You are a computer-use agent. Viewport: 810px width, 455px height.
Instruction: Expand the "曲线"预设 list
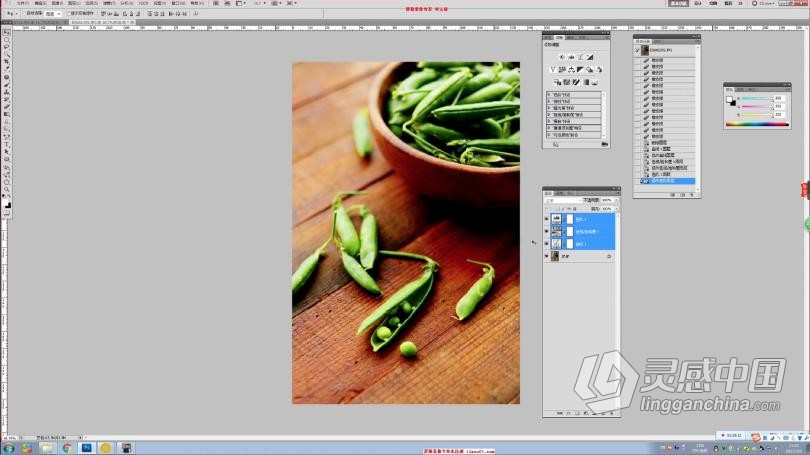tap(549, 102)
